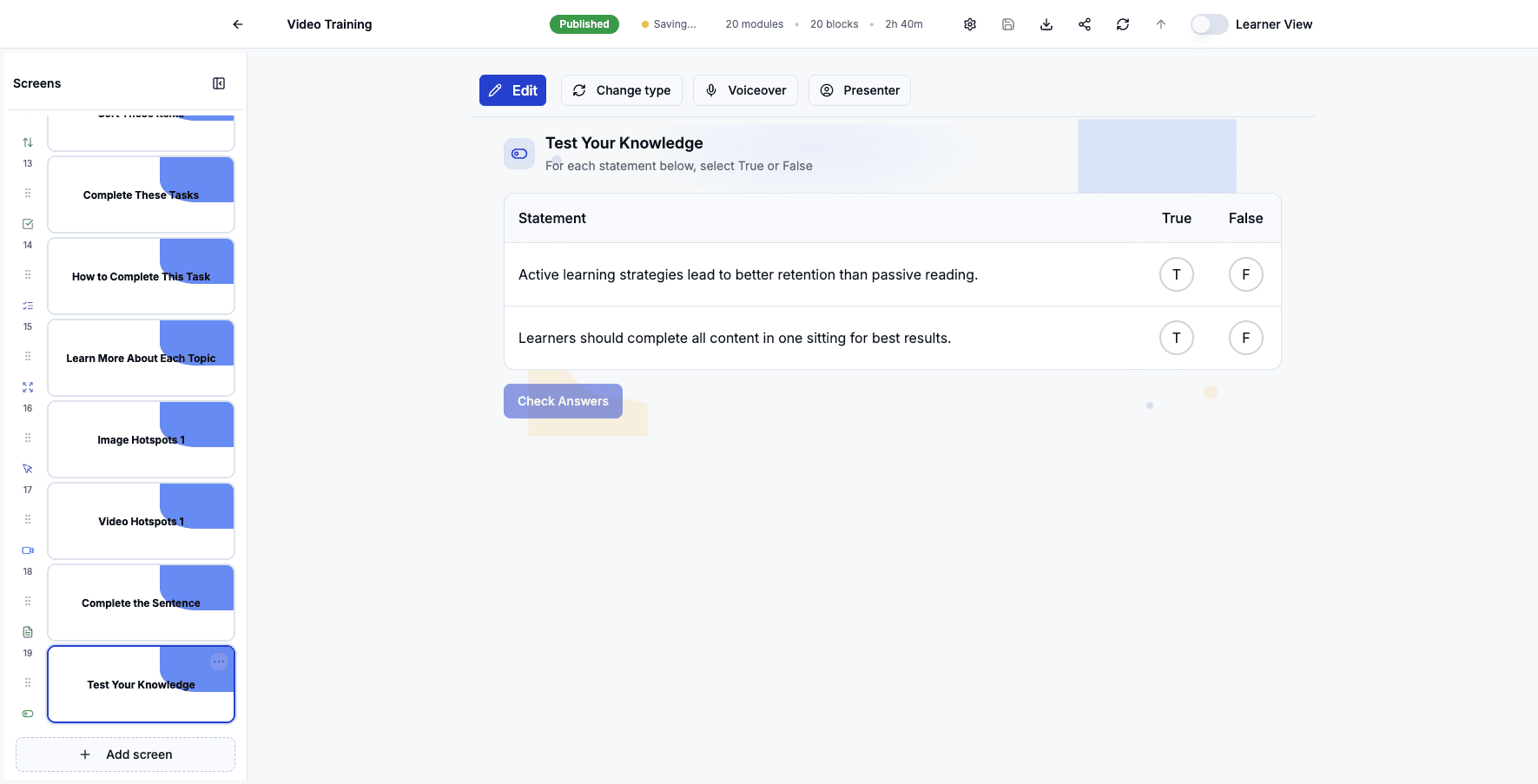Select False for the one sitting statement
This screenshot has width=1538, height=784.
point(1246,338)
